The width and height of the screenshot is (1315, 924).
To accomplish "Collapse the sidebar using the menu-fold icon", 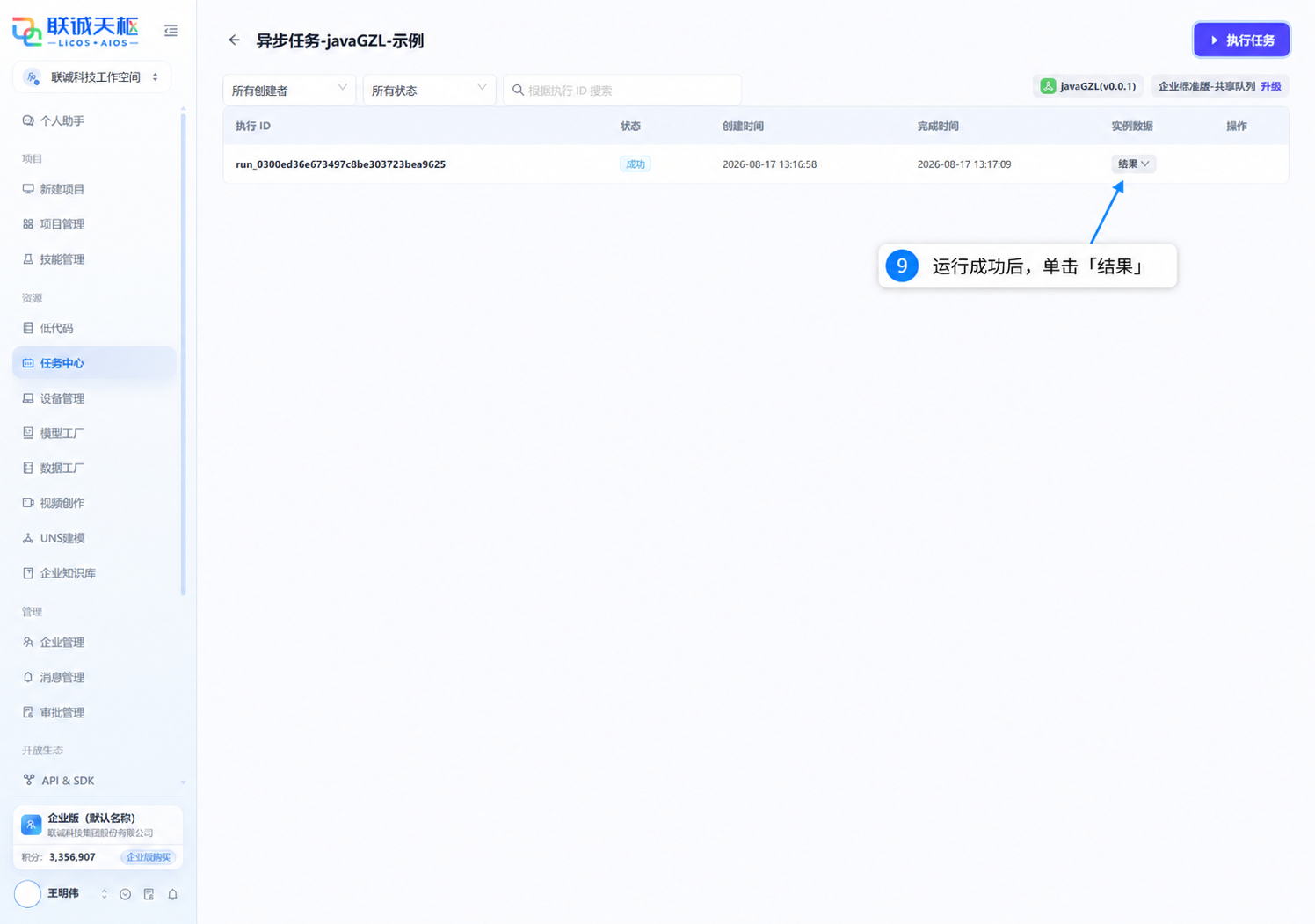I will [171, 31].
